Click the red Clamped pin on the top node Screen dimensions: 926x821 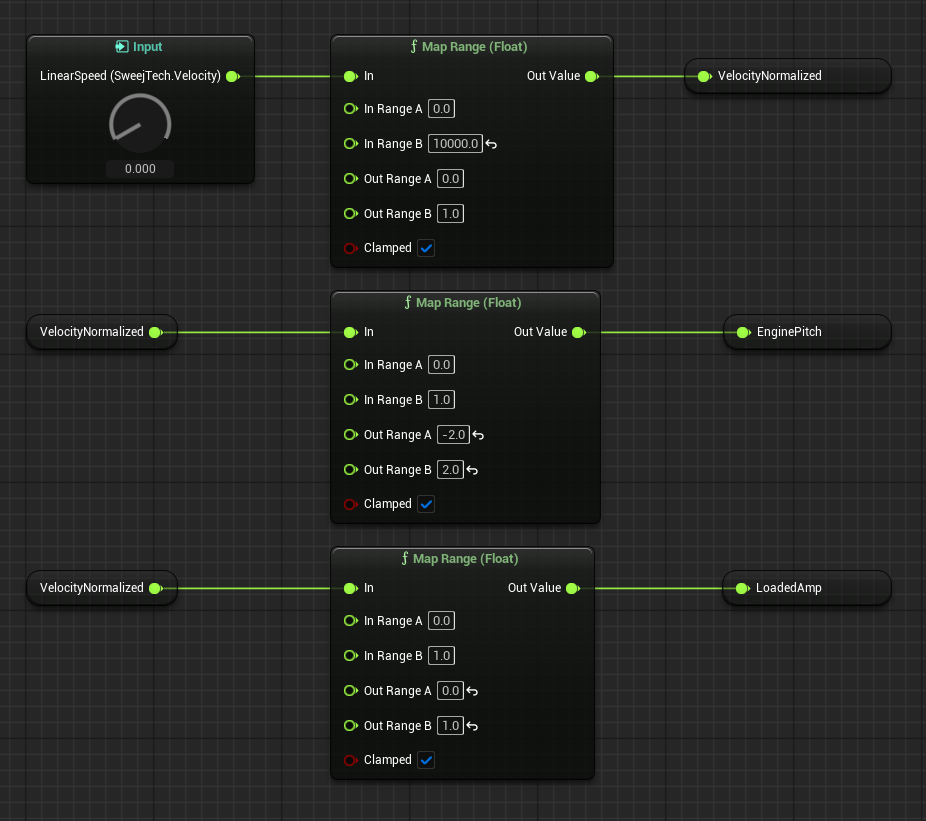tap(351, 247)
